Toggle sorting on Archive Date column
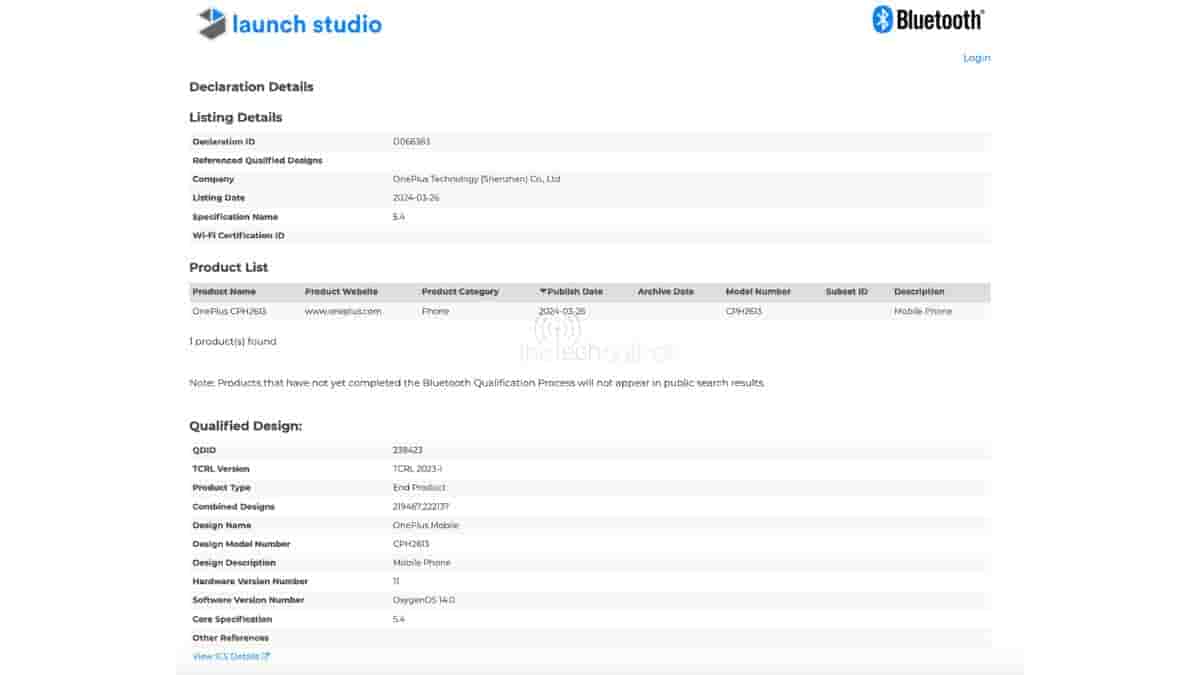The width and height of the screenshot is (1200, 675). point(665,291)
